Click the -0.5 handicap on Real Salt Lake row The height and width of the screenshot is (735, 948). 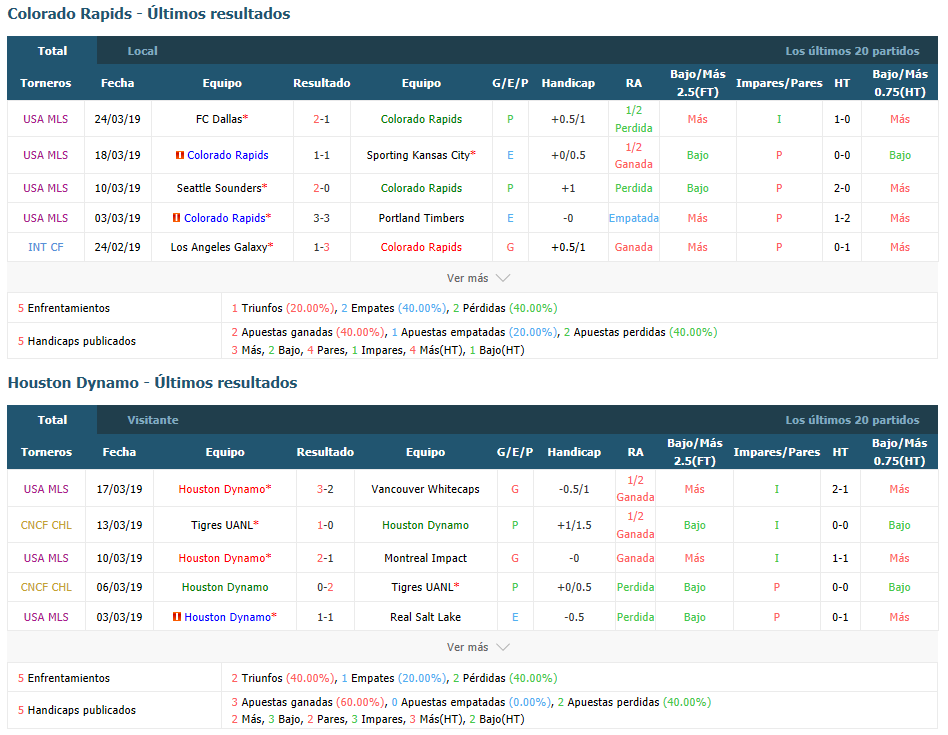point(574,617)
